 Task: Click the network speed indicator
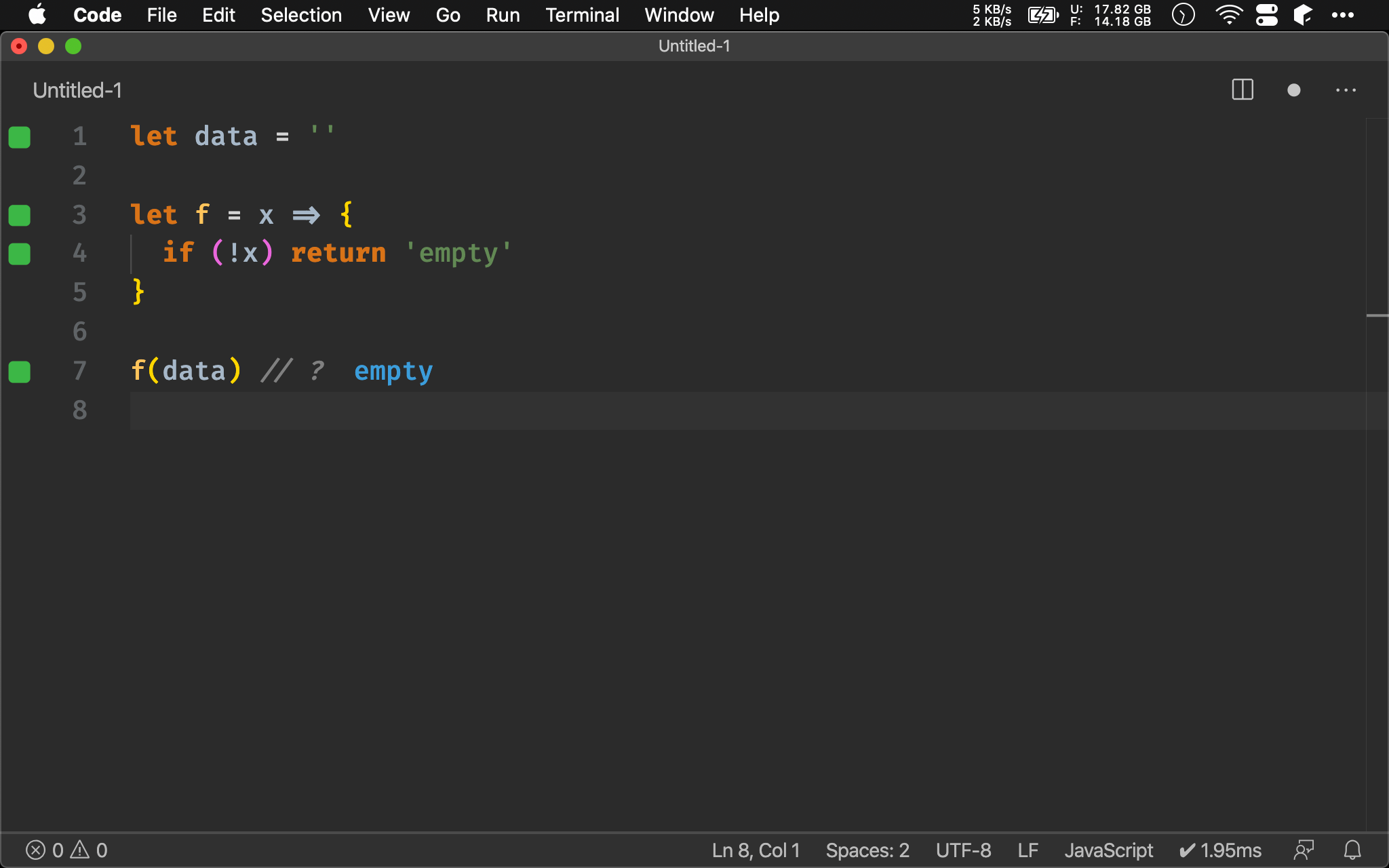pos(992,15)
